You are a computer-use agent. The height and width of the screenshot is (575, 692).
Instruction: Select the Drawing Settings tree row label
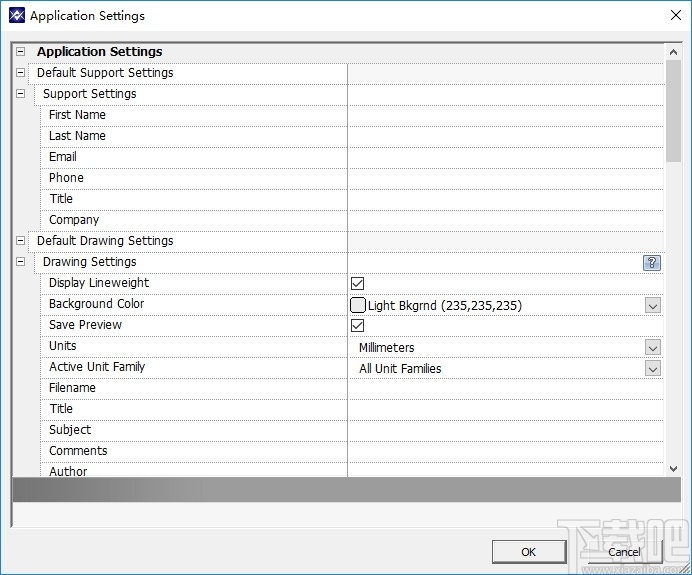click(x=90, y=262)
